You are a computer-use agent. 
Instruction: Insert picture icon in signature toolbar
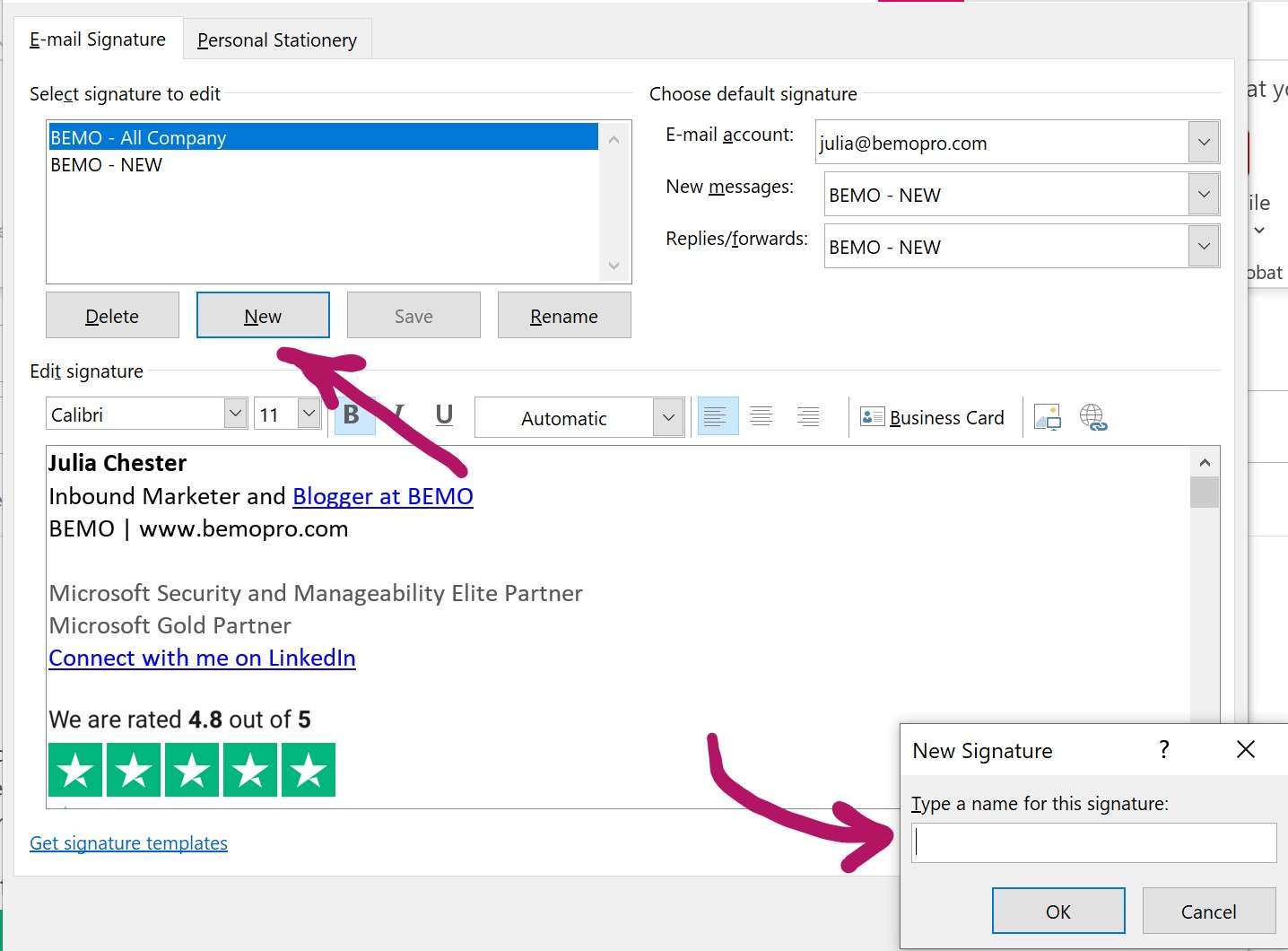(1048, 417)
